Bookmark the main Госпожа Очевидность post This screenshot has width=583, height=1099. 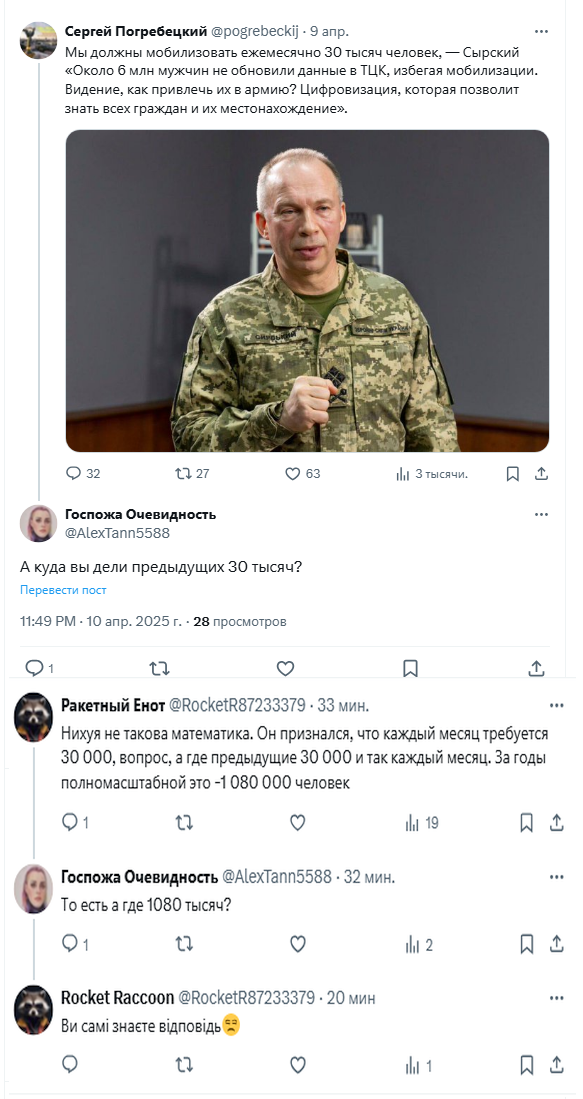(x=411, y=669)
